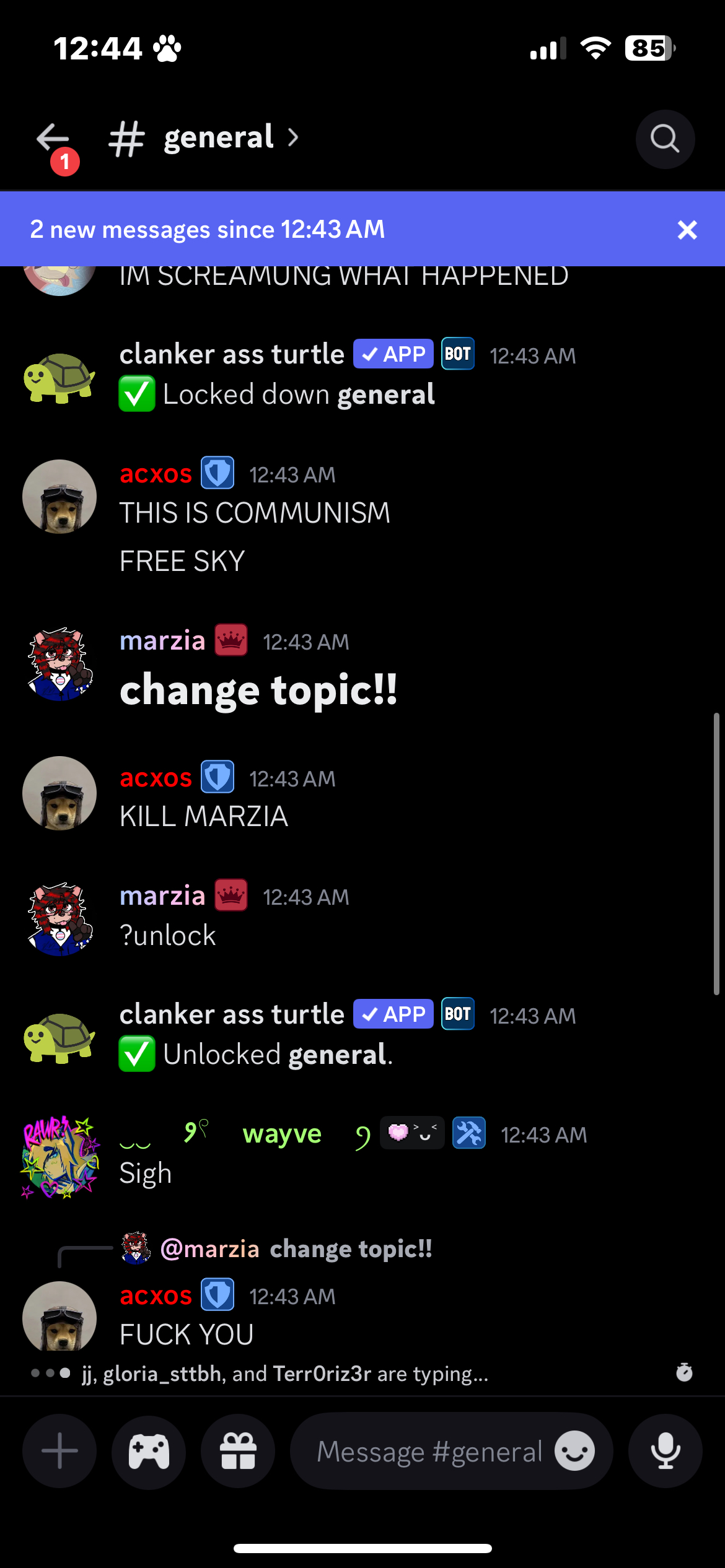This screenshot has height=1568, width=725.
Task: Tap the slowmode timer icon
Action: coord(684,1372)
